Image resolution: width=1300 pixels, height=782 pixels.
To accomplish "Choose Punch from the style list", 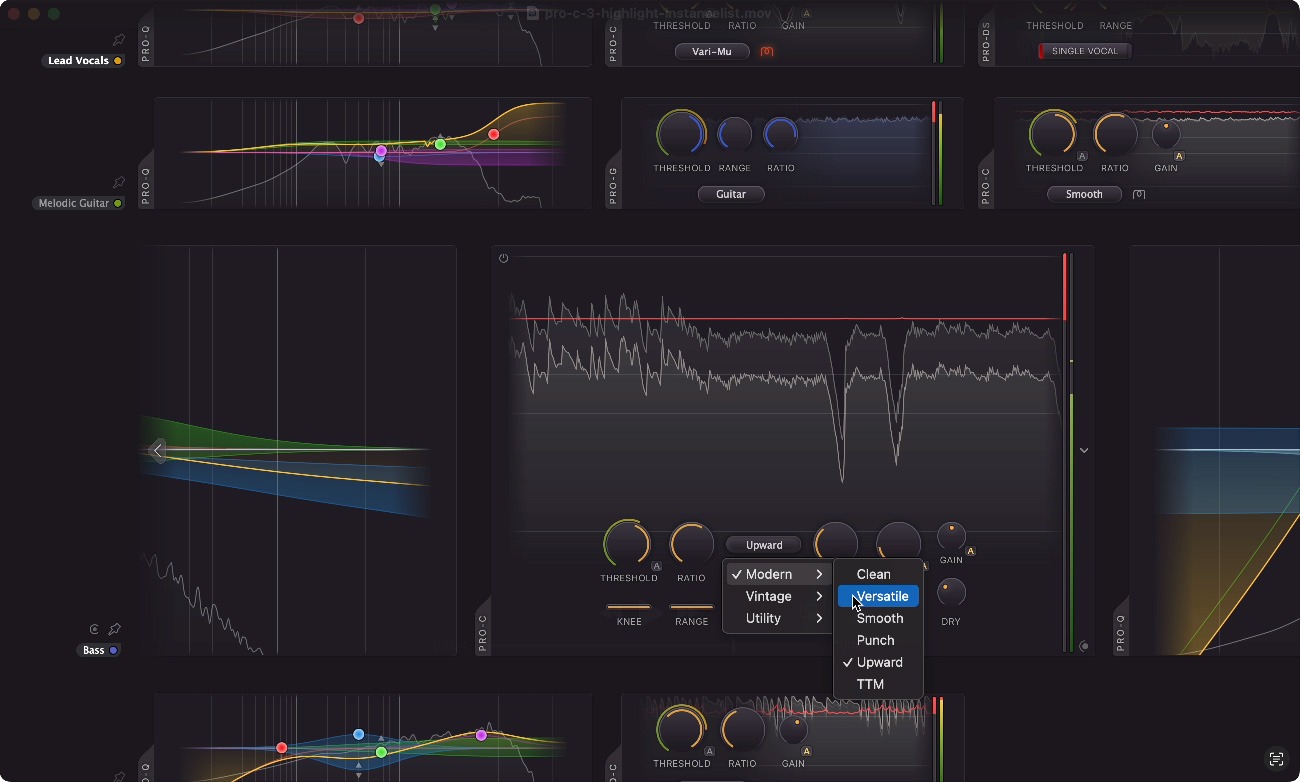I will click(x=875, y=640).
